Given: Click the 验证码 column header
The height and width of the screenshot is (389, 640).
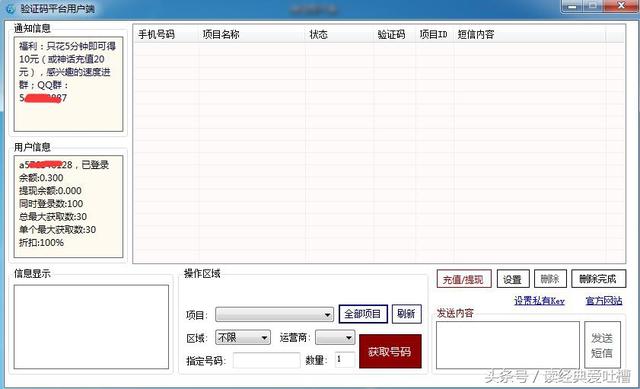Looking at the screenshot, I should [391, 35].
